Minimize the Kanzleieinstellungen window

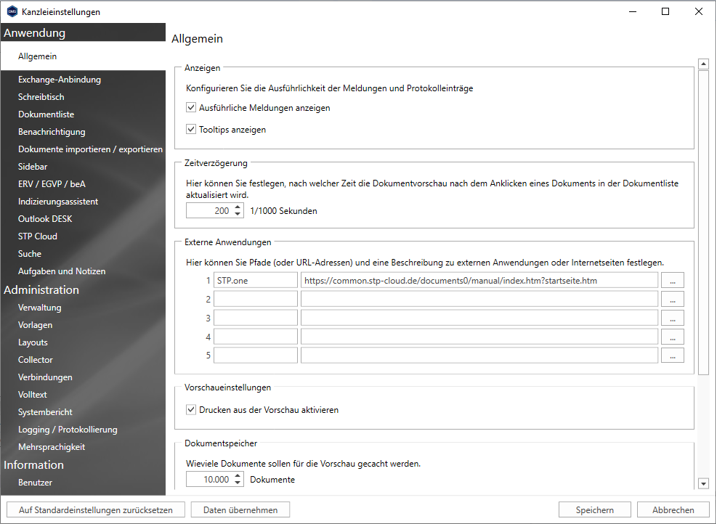632,11
